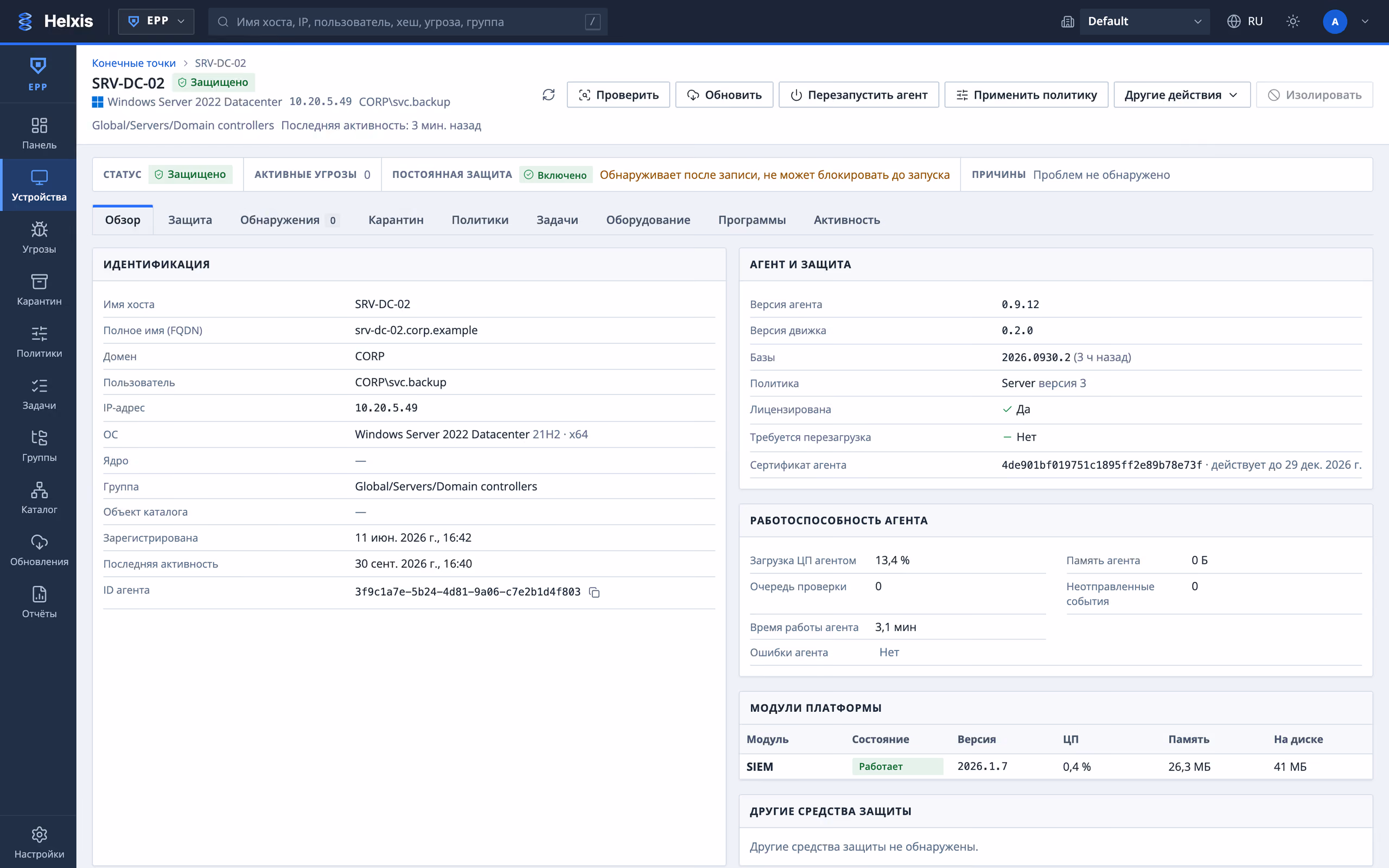Open the Активность tab
The width and height of the screenshot is (1389, 868).
846,220
